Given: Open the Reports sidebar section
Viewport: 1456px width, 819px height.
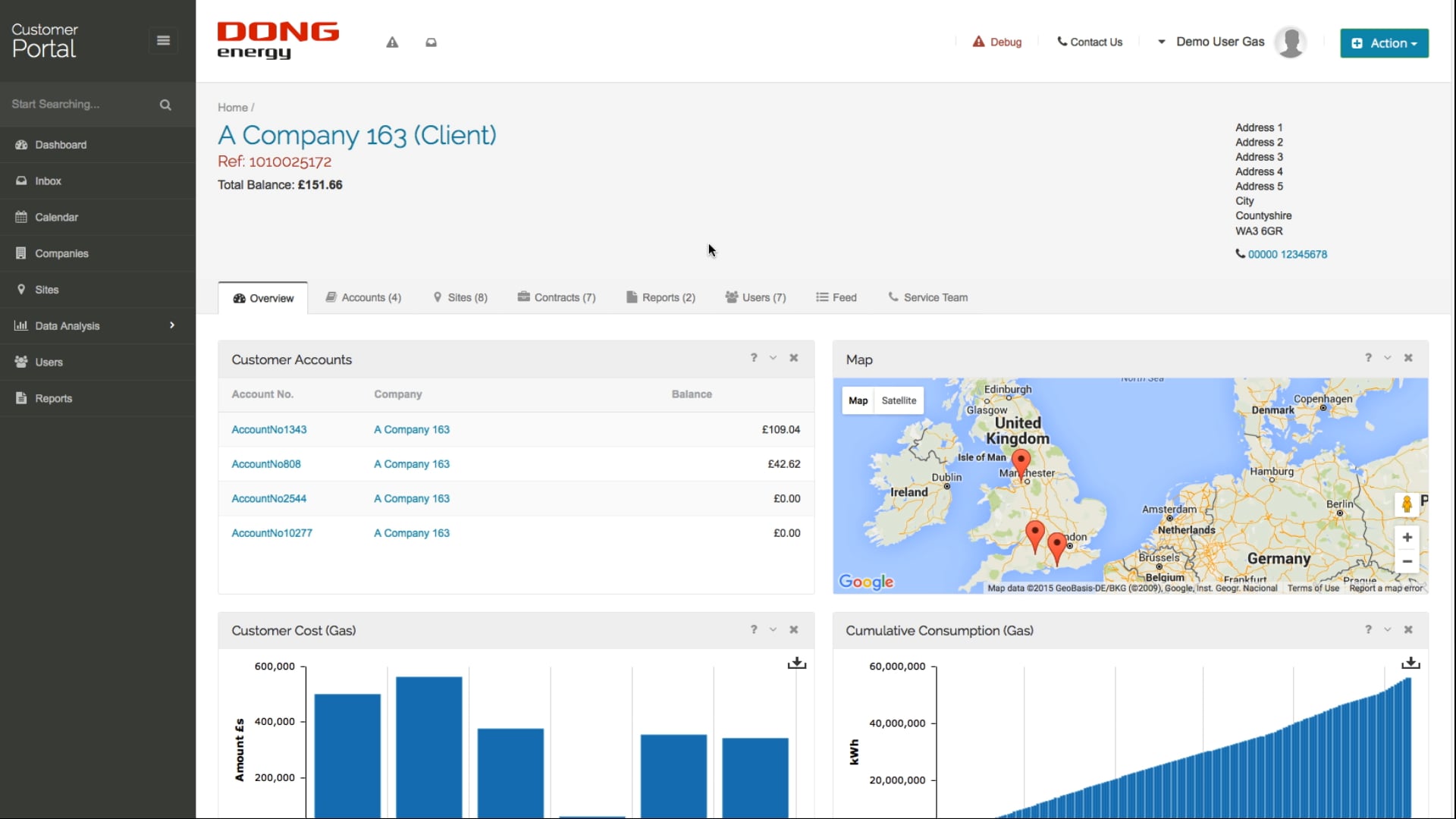Looking at the screenshot, I should pos(52,397).
